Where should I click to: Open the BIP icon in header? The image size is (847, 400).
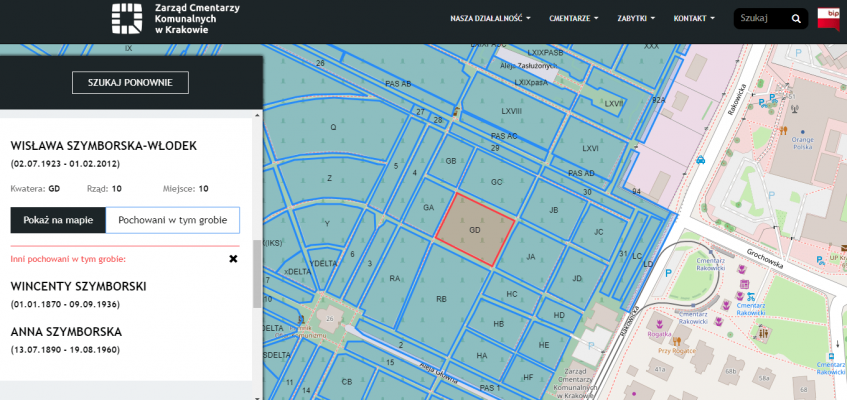pos(829,18)
